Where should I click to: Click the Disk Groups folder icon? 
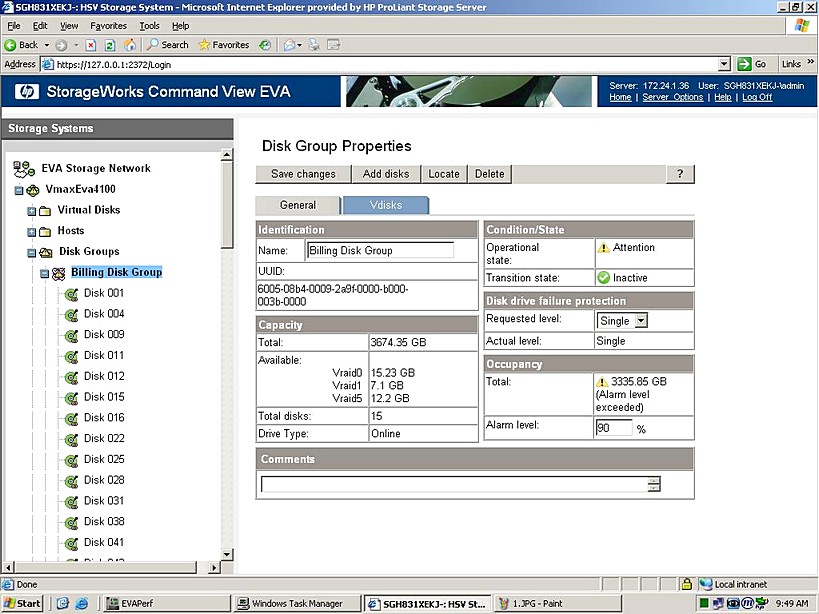[46, 253]
